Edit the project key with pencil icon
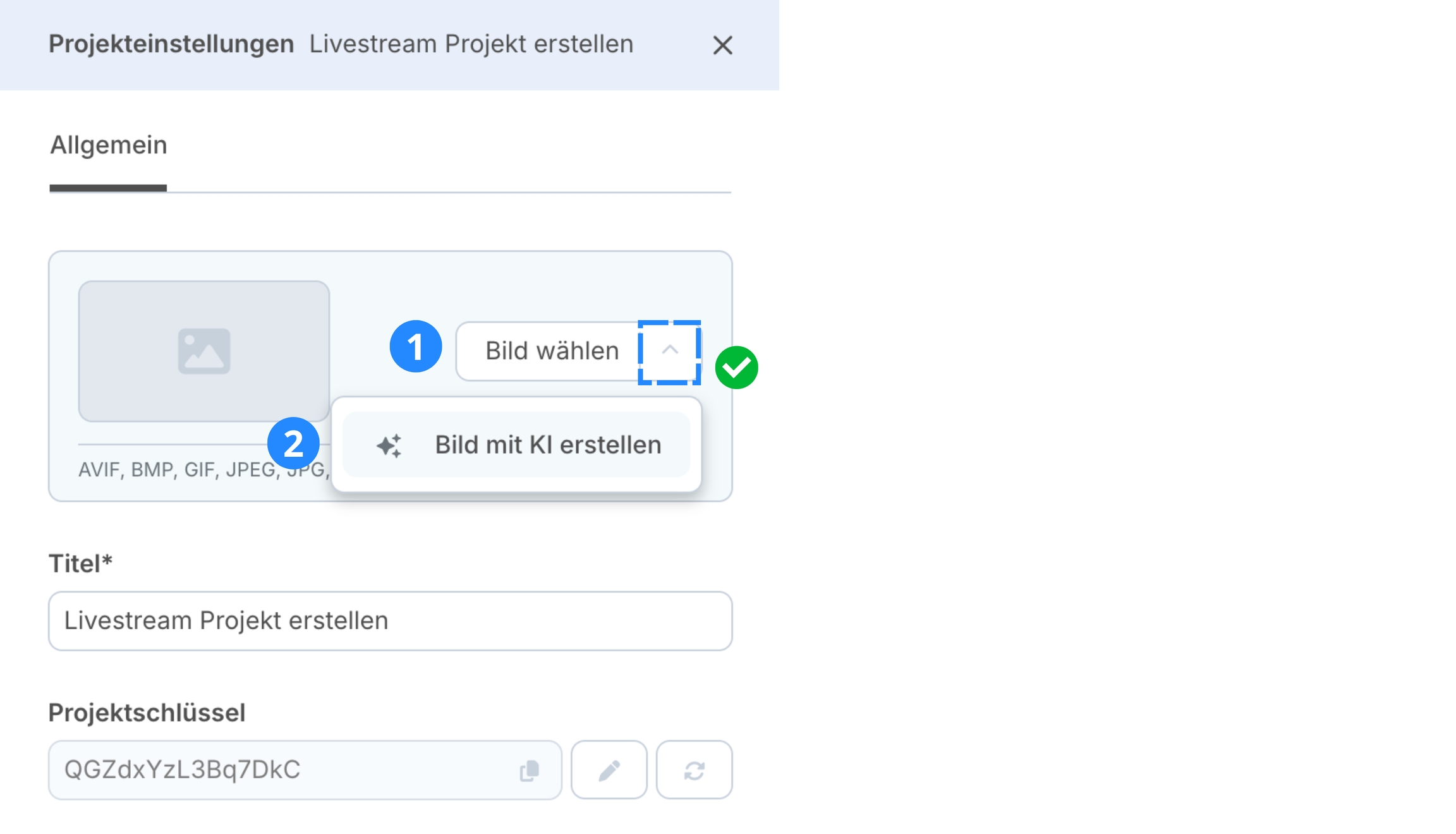The height and width of the screenshot is (834, 1456). (609, 770)
